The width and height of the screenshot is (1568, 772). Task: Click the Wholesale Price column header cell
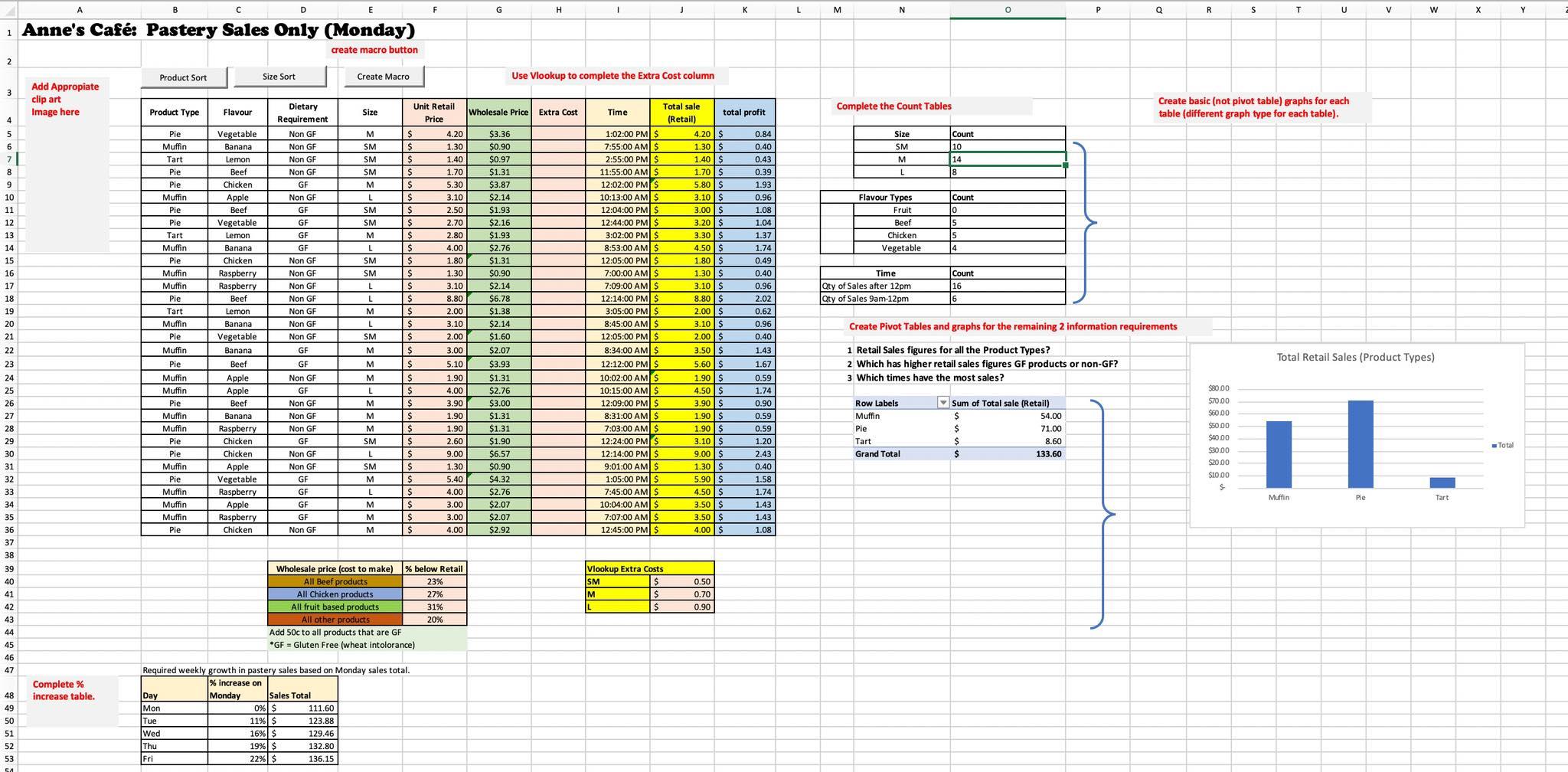(x=498, y=112)
